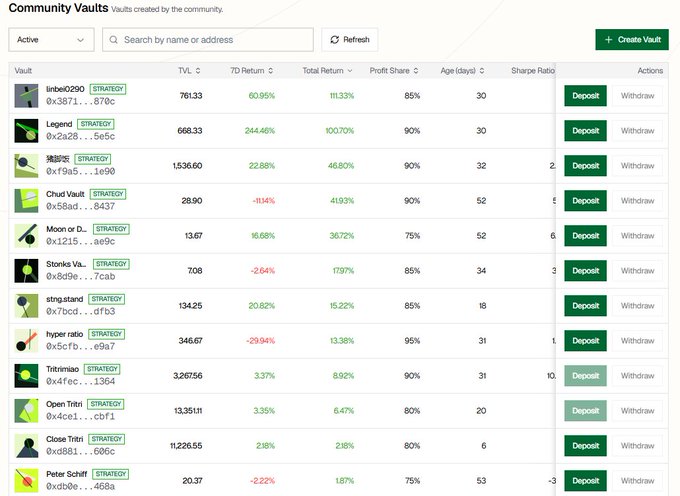Viewport: 680px width, 496px height.
Task: Click the Peter Schiff vault avatar
Action: pyautogui.click(x=26, y=481)
